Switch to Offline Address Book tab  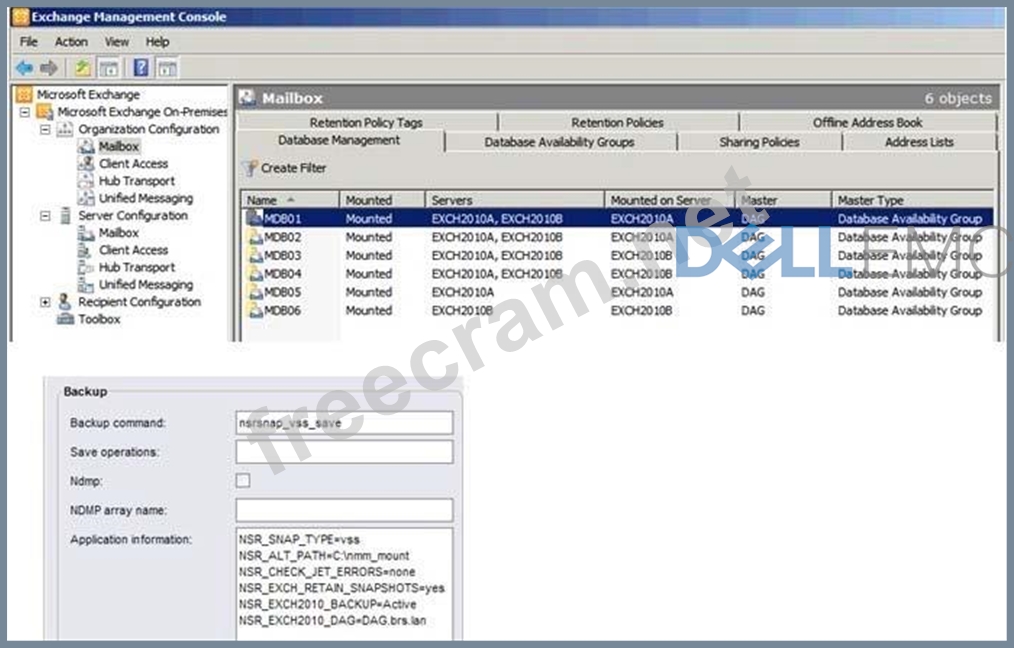pyautogui.click(x=867, y=122)
